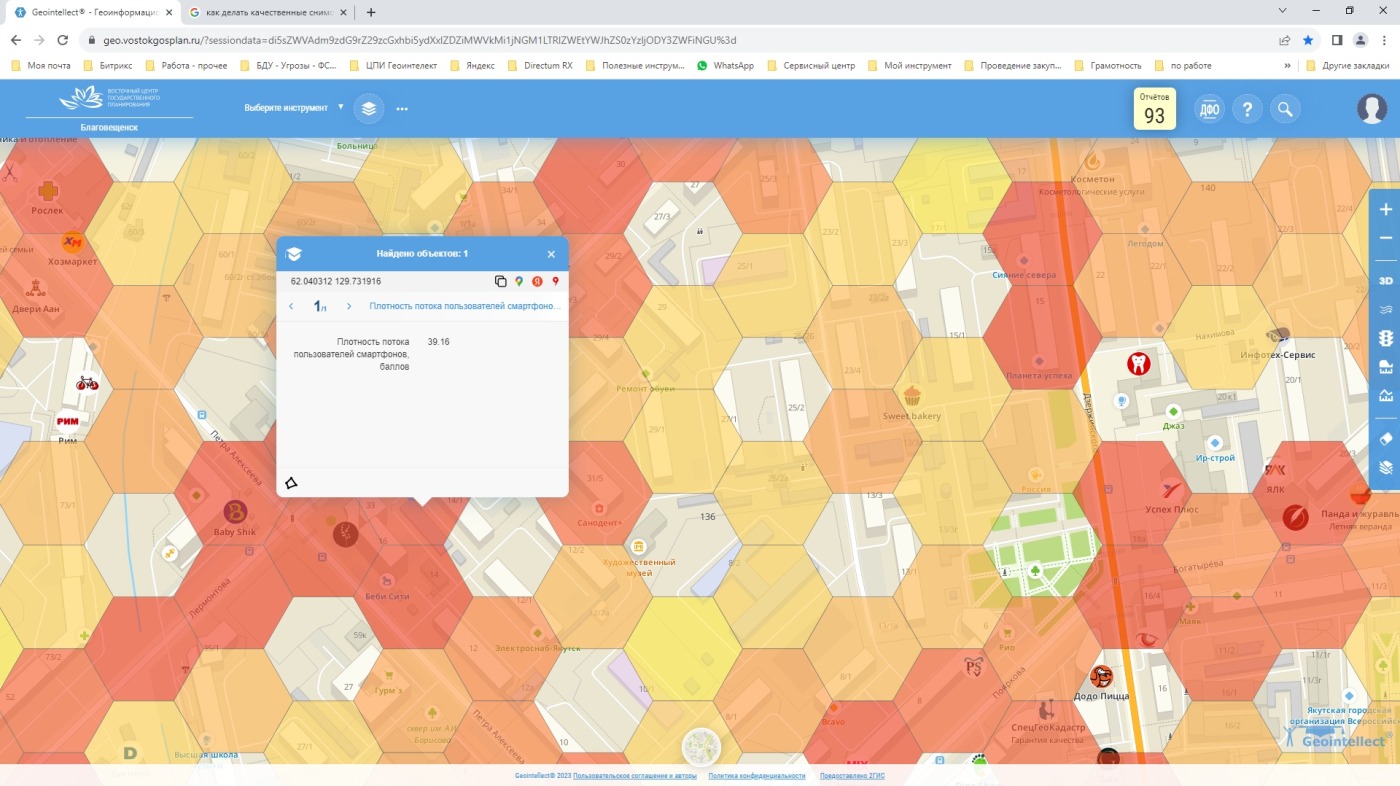Zoom in the map with plus
Image resolution: width=1400 pixels, height=786 pixels.
point(1385,210)
